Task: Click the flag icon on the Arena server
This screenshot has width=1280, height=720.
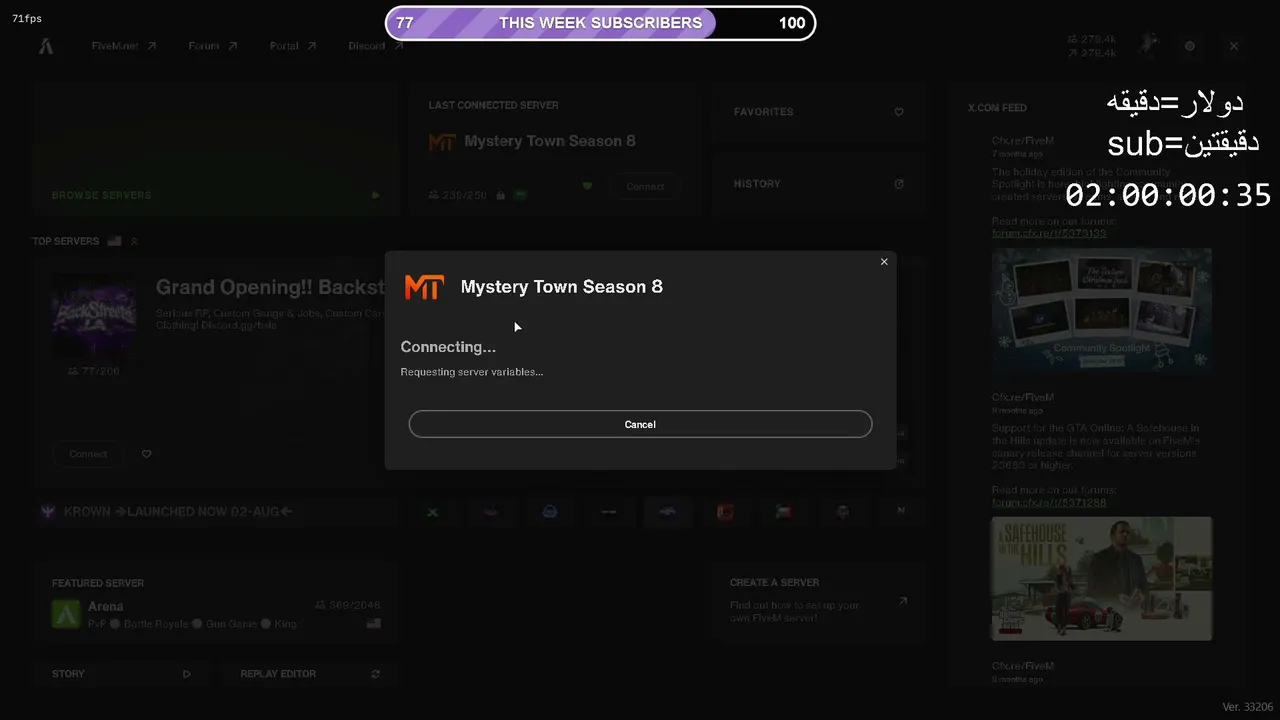Action: coord(373,623)
